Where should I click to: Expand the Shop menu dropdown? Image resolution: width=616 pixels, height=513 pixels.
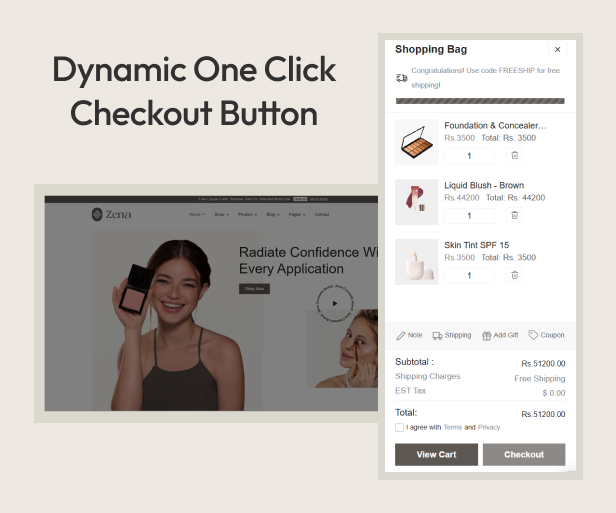(220, 214)
